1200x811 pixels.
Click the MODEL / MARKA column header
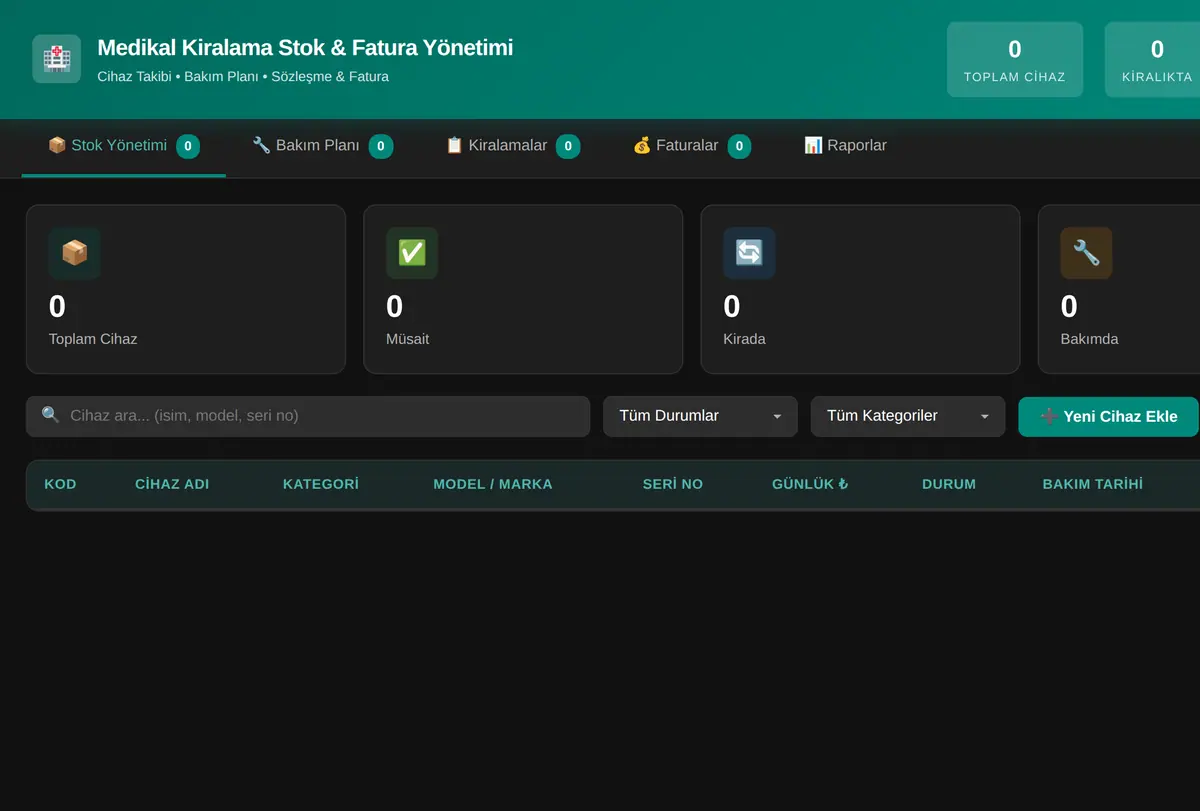[x=493, y=484]
